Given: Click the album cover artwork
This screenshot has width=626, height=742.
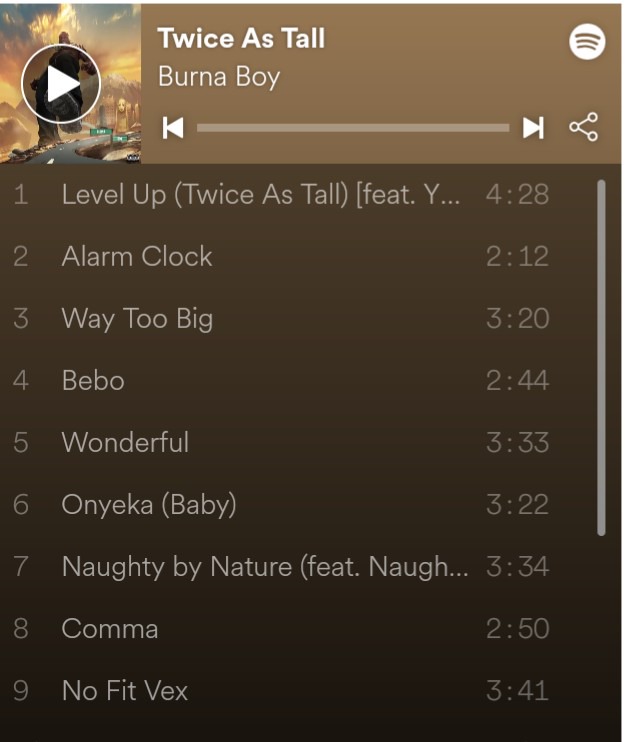Looking at the screenshot, I should click(71, 84).
